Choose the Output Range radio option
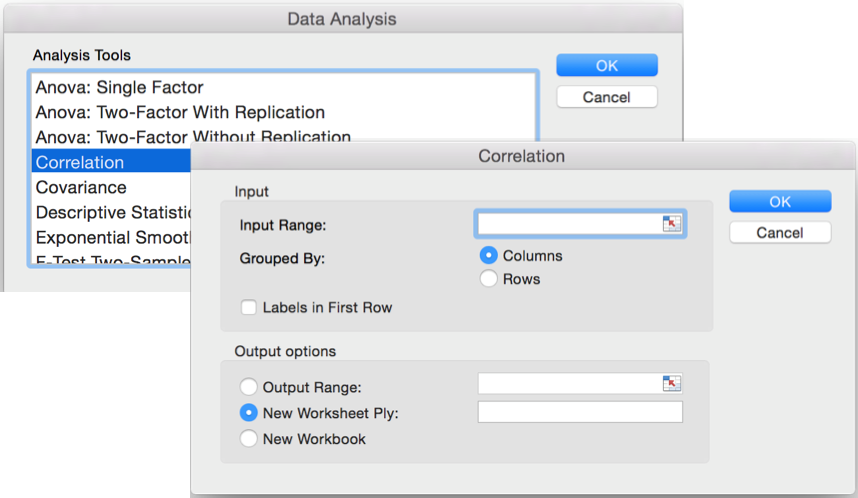Viewport: 858px width, 498px height. tap(248, 387)
